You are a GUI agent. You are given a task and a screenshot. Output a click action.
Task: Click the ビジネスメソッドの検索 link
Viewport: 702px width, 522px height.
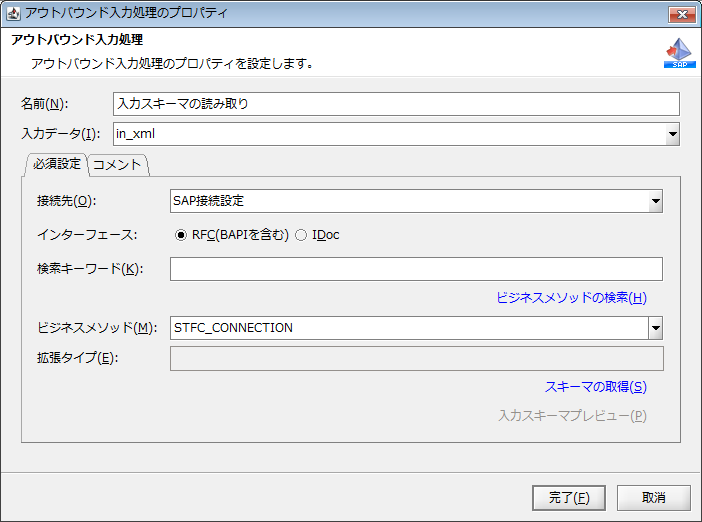[x=572, y=297]
